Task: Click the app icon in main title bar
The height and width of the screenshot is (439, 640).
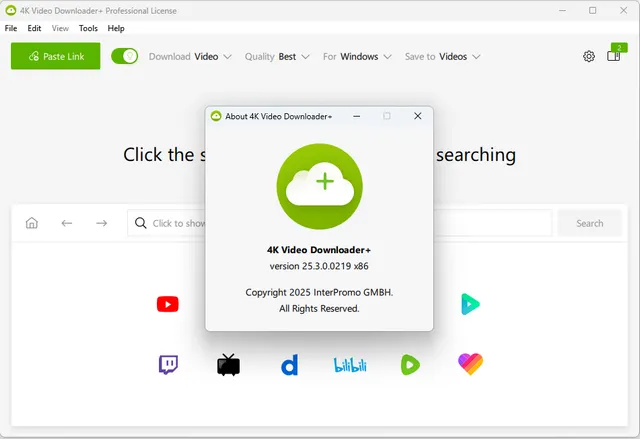Action: click(11, 11)
